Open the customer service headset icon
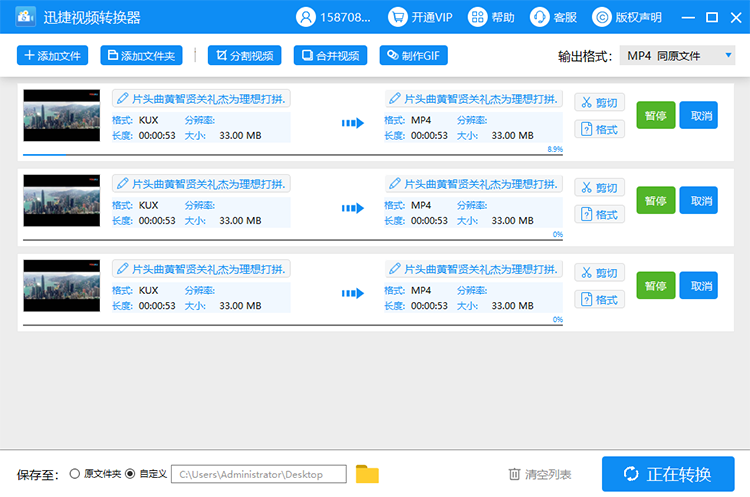This screenshot has height=497, width=750. point(540,18)
